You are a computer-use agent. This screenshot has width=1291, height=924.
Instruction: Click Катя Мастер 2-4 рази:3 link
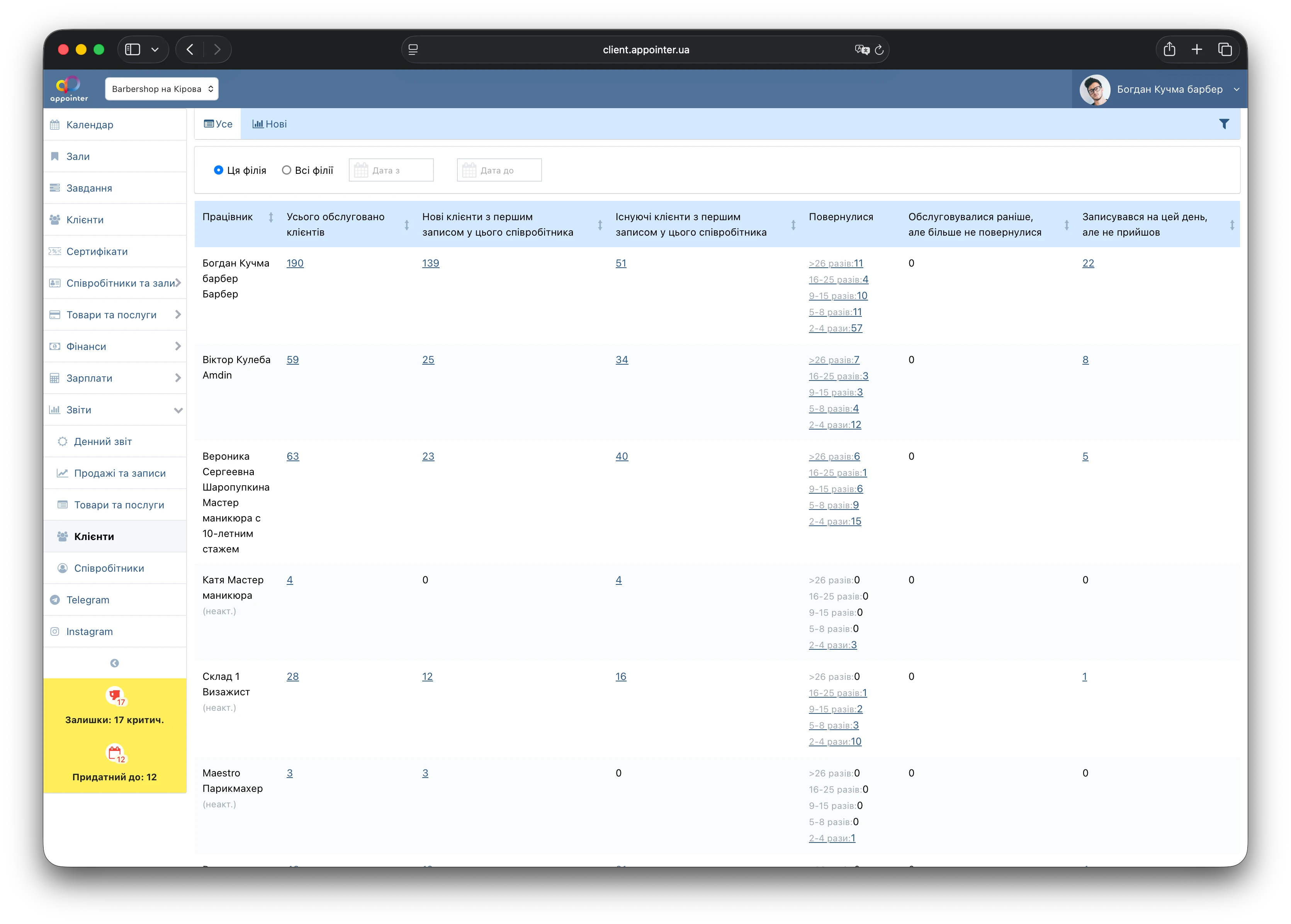[832, 645]
